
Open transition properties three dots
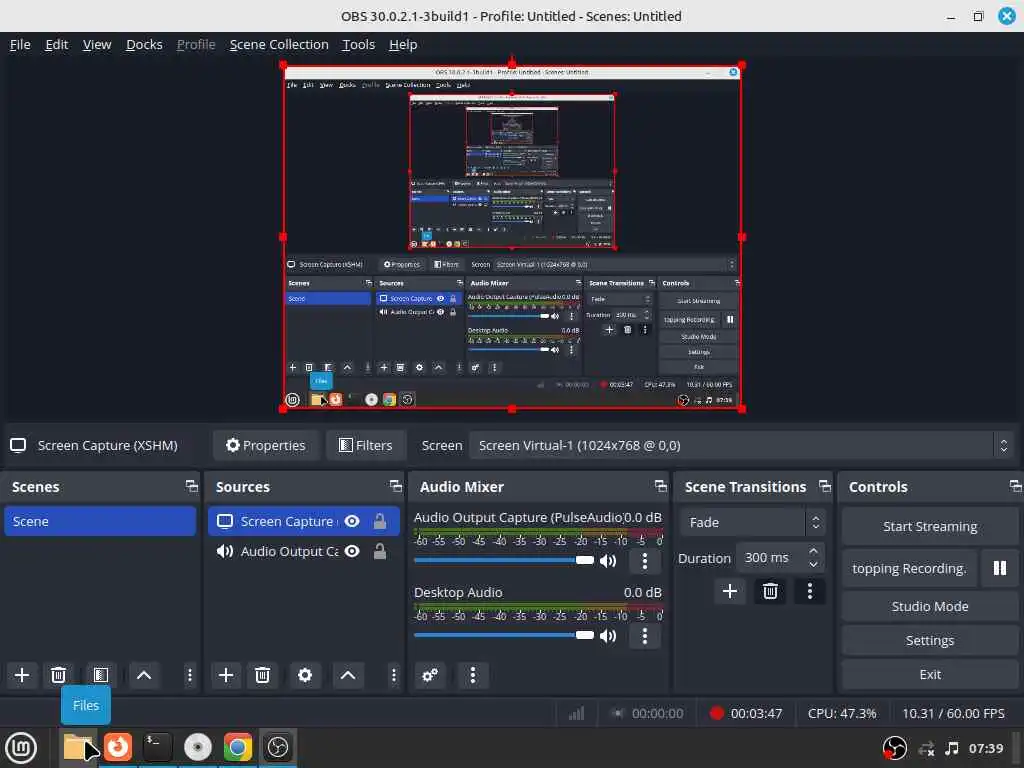tap(810, 591)
